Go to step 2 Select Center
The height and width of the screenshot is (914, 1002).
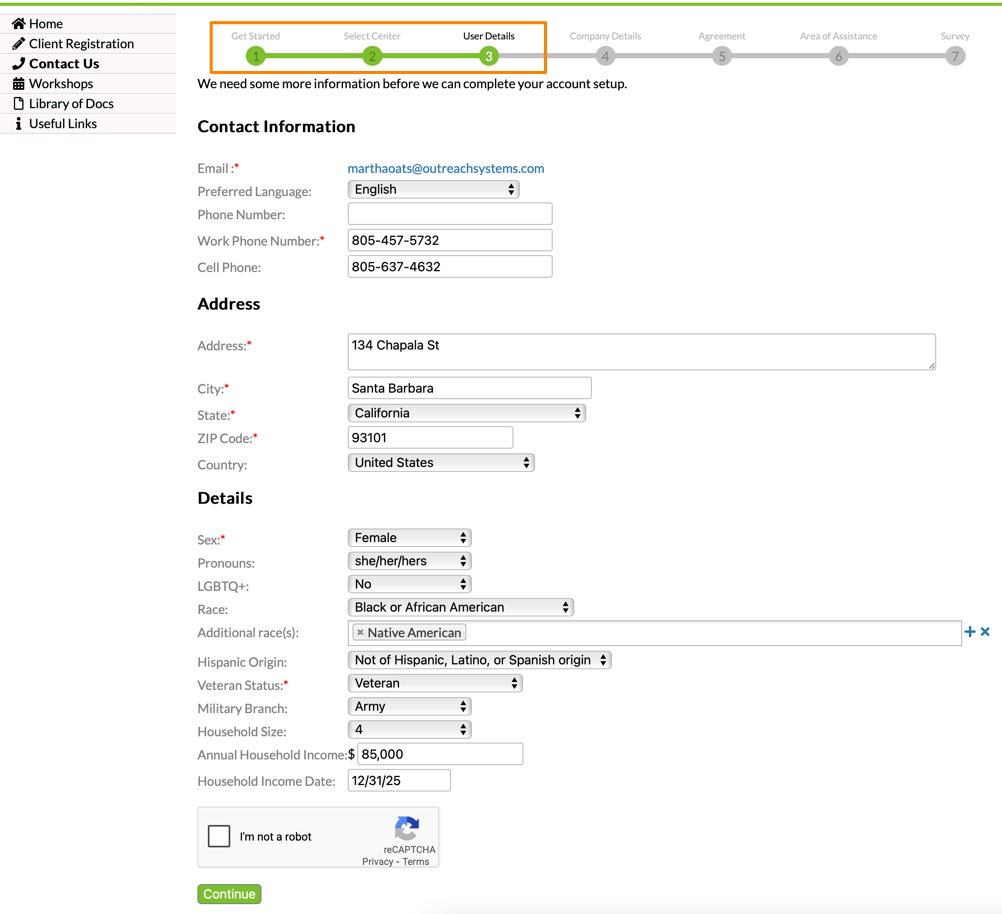click(x=372, y=56)
